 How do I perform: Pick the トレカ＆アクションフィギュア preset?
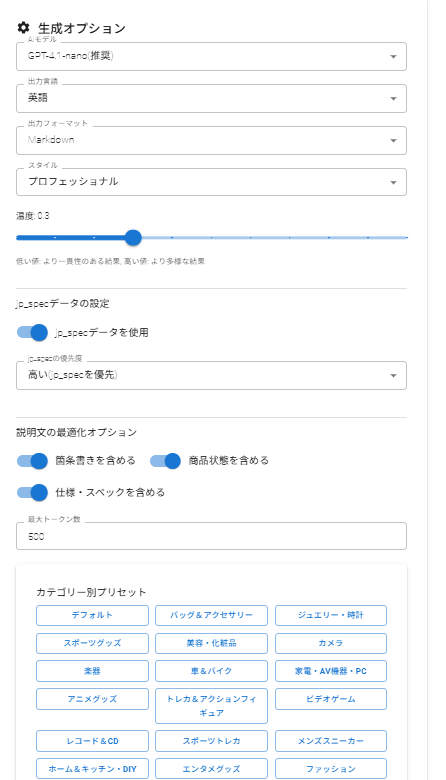pos(211,706)
